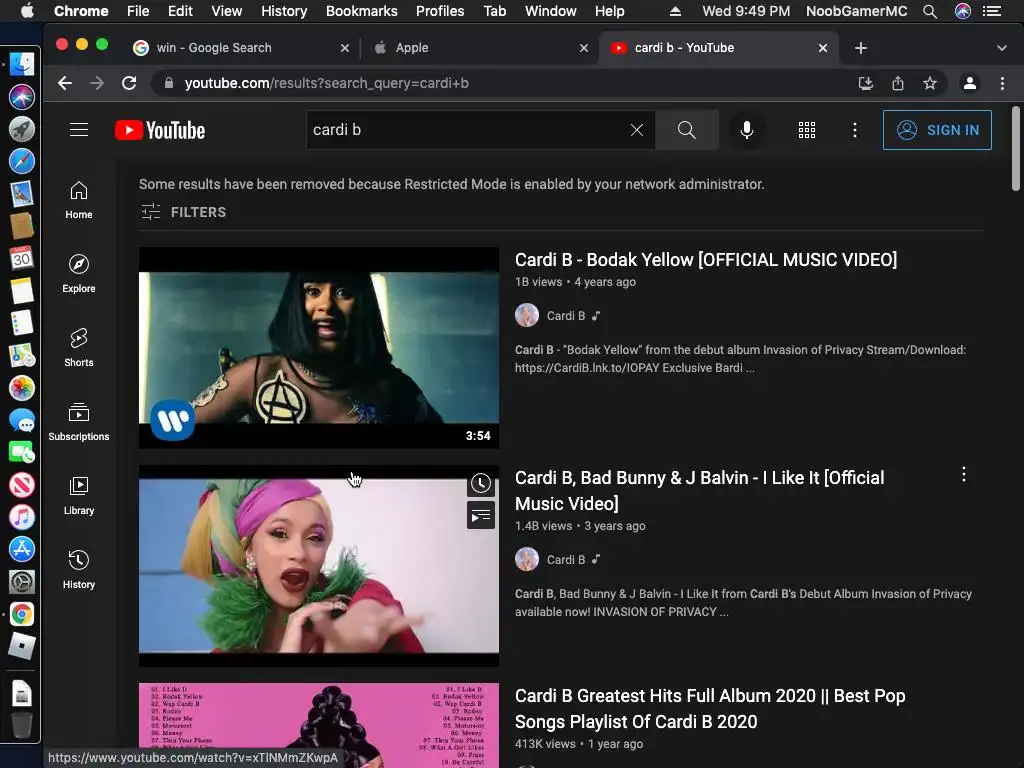The image size is (1024, 768).
Task: Go to Home in YouTube sidebar
Action: click(x=79, y=200)
